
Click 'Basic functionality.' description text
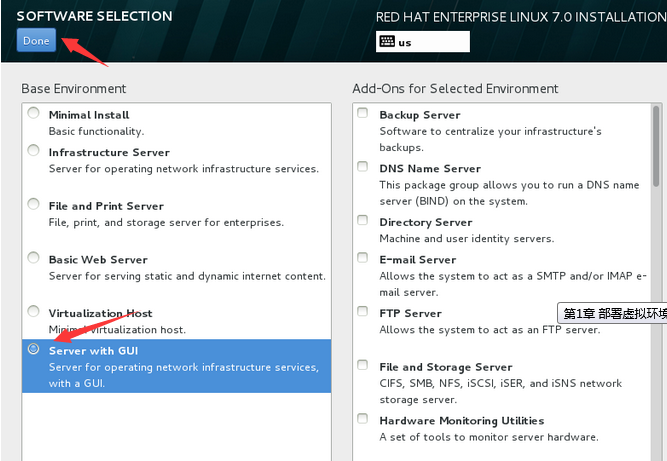click(x=96, y=131)
